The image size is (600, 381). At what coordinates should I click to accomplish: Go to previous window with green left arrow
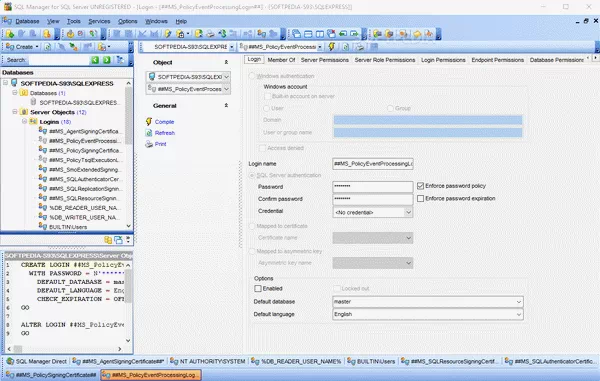pyautogui.click(x=342, y=34)
